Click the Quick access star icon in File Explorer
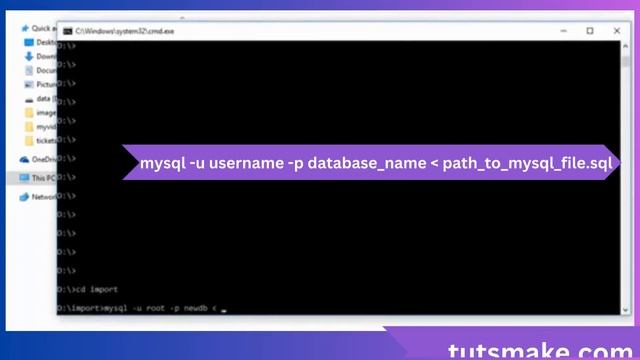 (25, 28)
